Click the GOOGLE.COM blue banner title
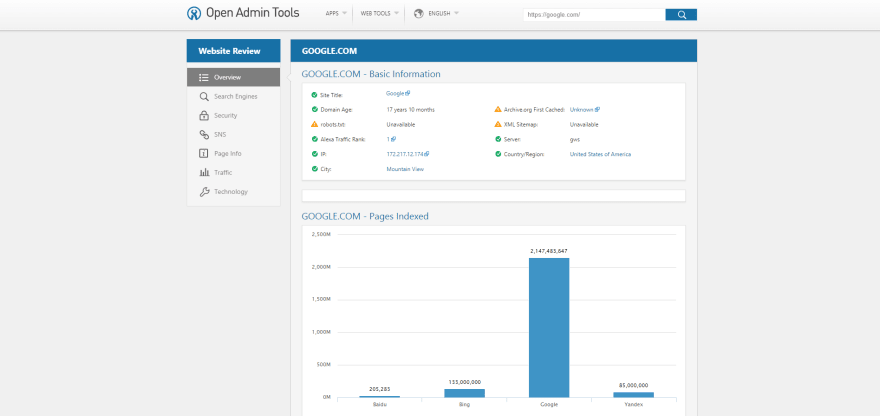The width and height of the screenshot is (880, 416). (329, 51)
